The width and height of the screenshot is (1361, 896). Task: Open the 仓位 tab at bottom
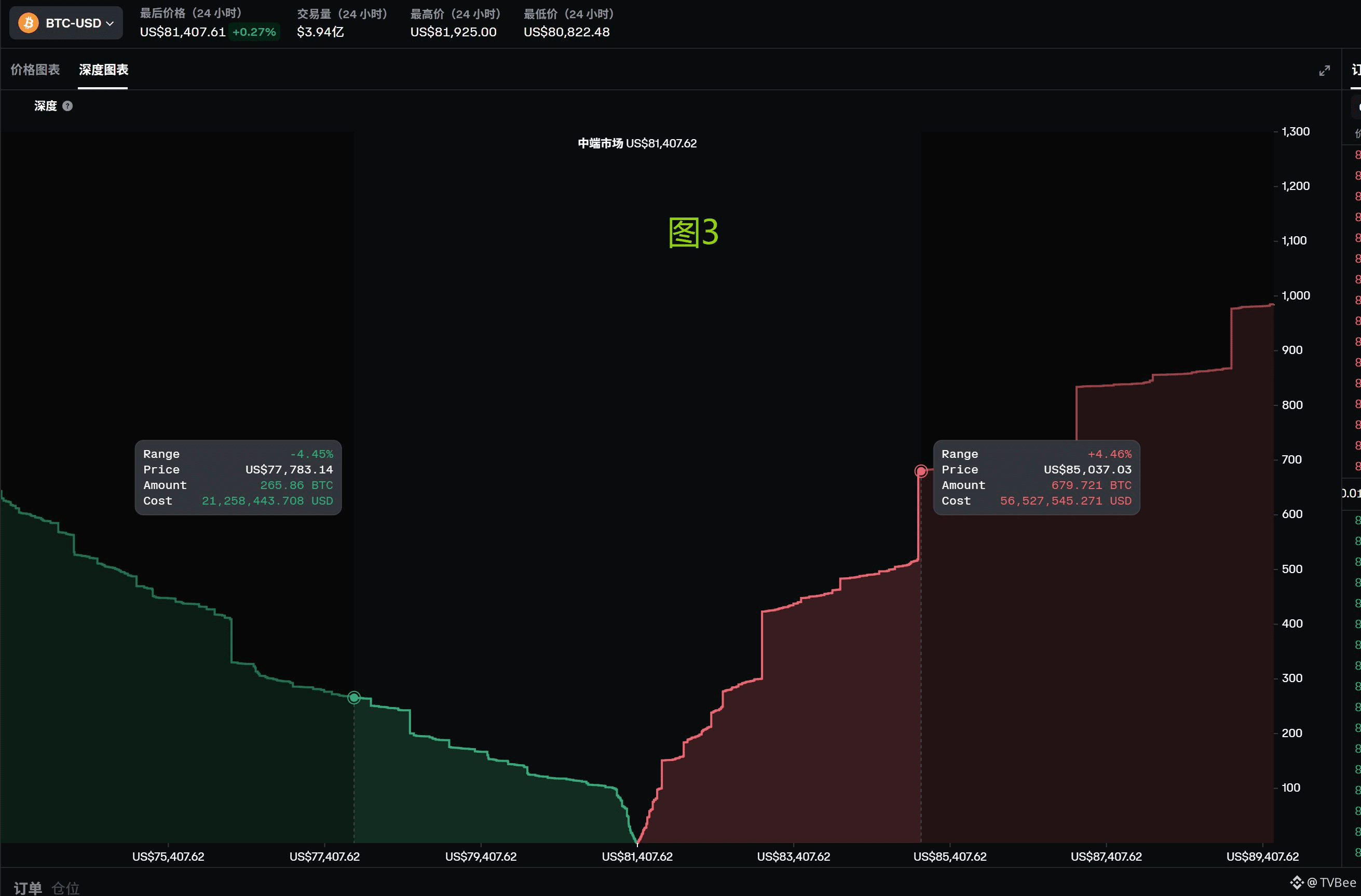(66, 888)
